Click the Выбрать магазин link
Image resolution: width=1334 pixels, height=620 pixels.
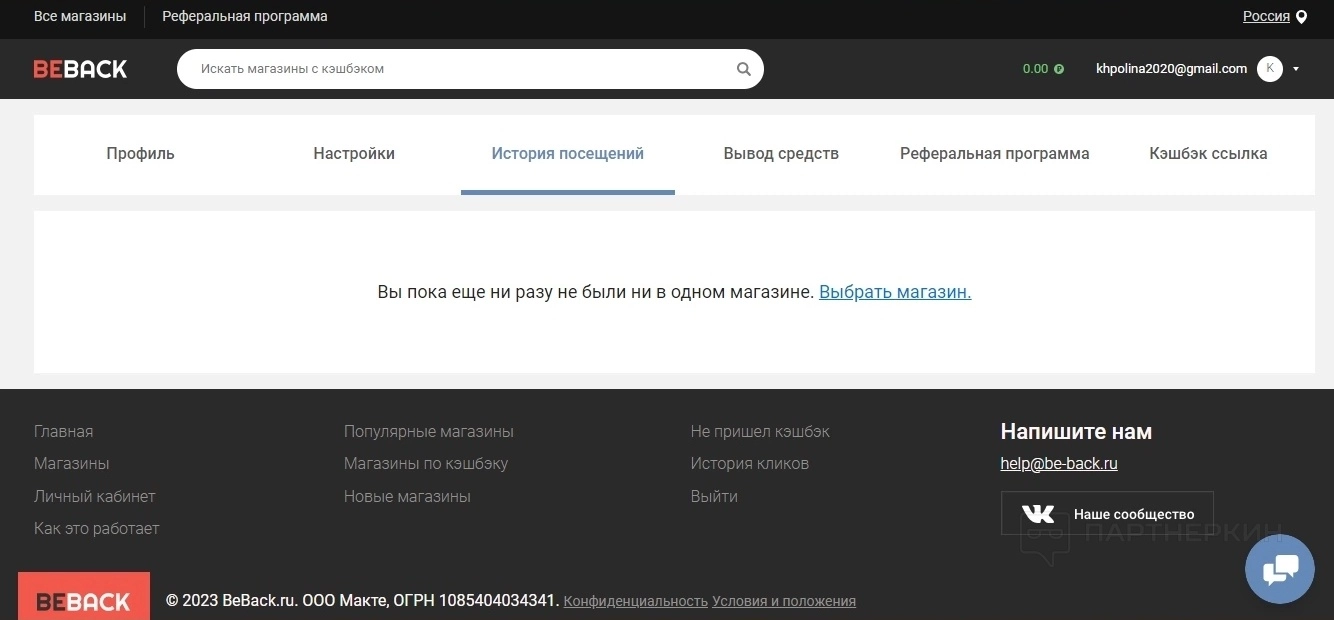[895, 292]
